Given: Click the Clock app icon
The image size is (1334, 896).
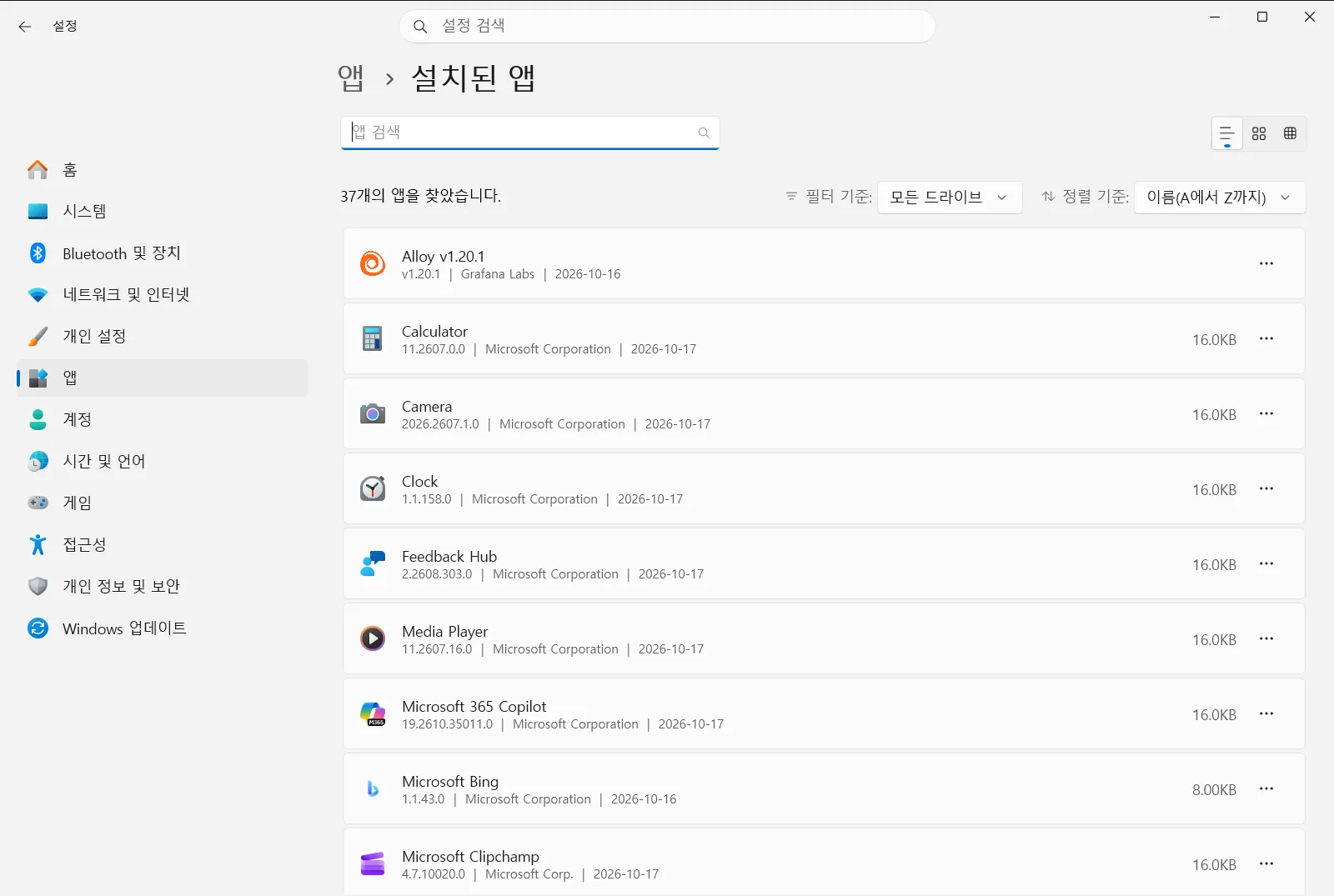Looking at the screenshot, I should pyautogui.click(x=373, y=488).
